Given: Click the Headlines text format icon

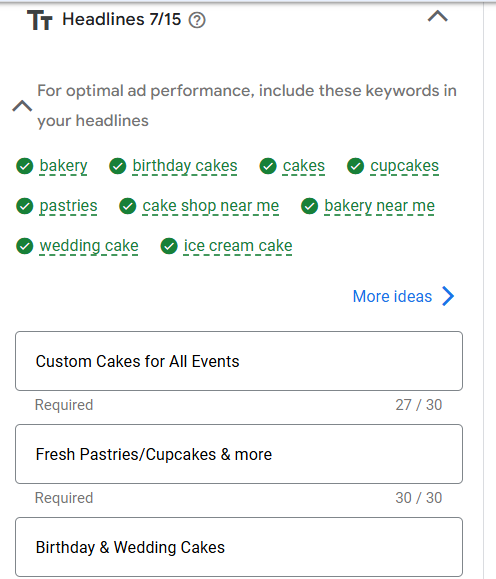Looking at the screenshot, I should (x=40, y=20).
